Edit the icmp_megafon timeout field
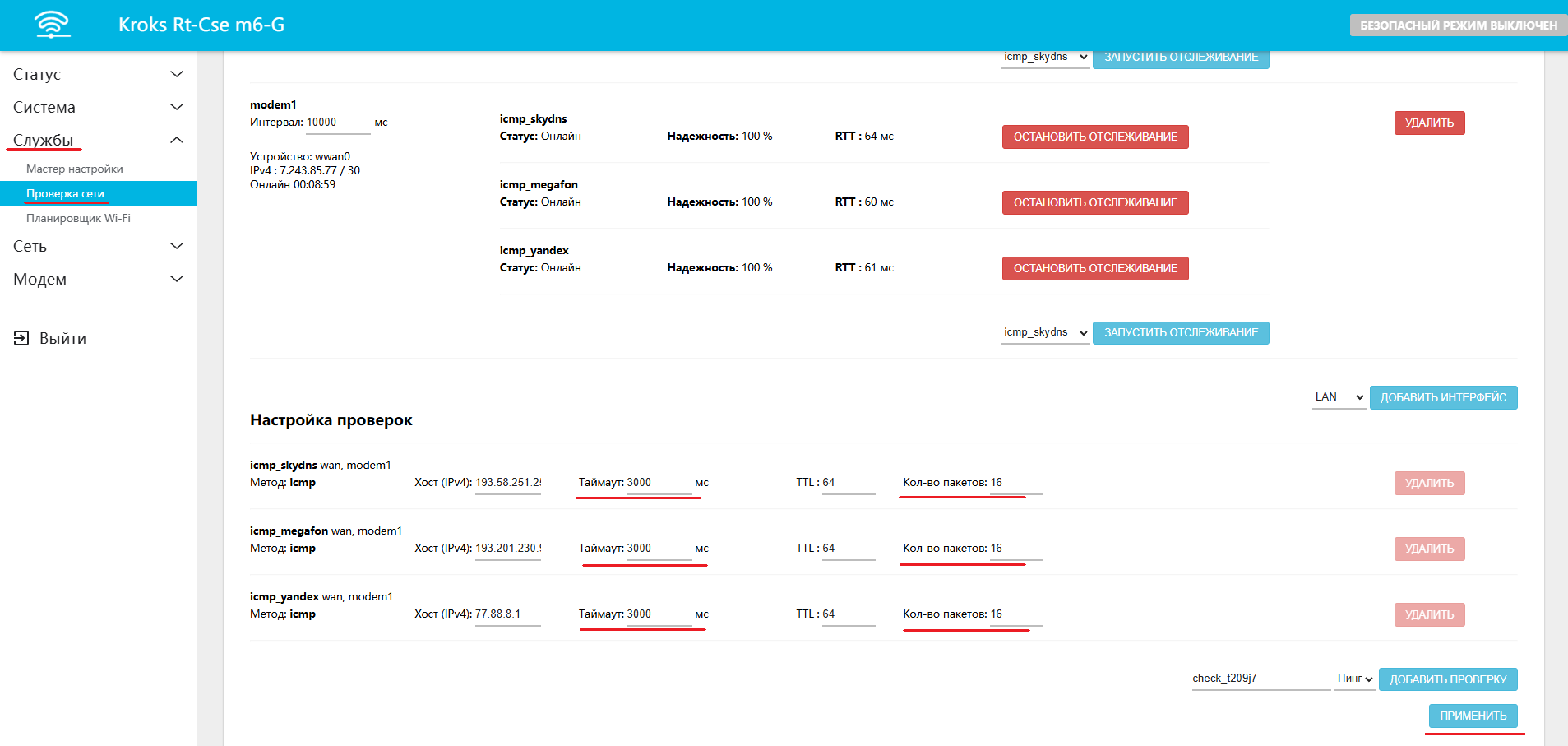 point(659,549)
